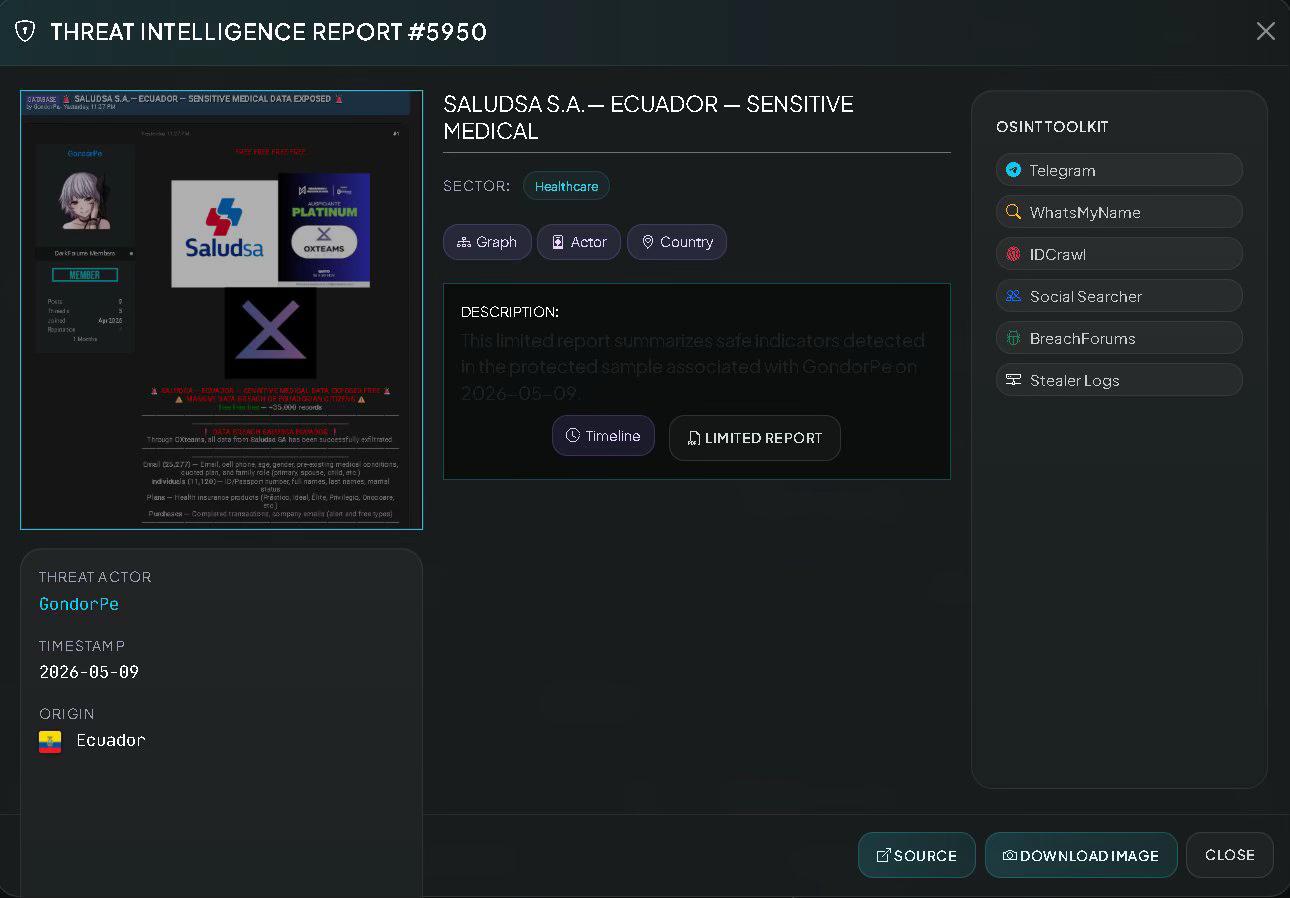Click the GondorPe threat actor link
The width and height of the screenshot is (1290, 898).
pyautogui.click(x=79, y=604)
